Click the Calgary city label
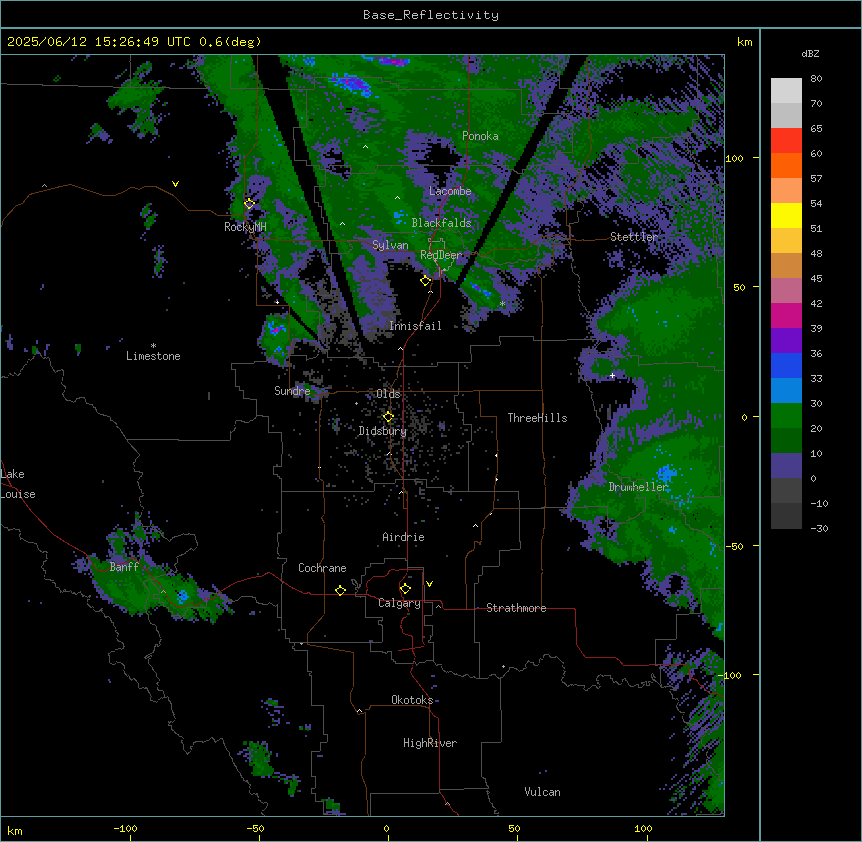This screenshot has height=842, width=862. point(400,603)
